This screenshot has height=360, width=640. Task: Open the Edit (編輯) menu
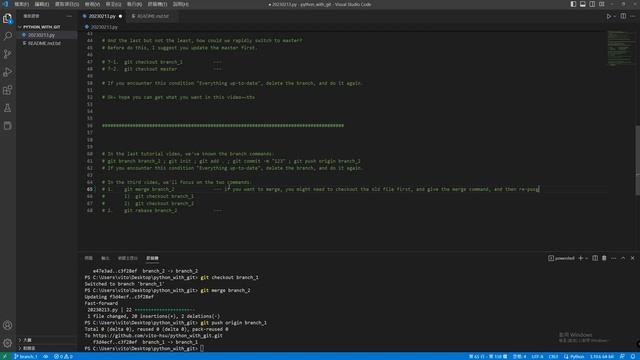42,4
